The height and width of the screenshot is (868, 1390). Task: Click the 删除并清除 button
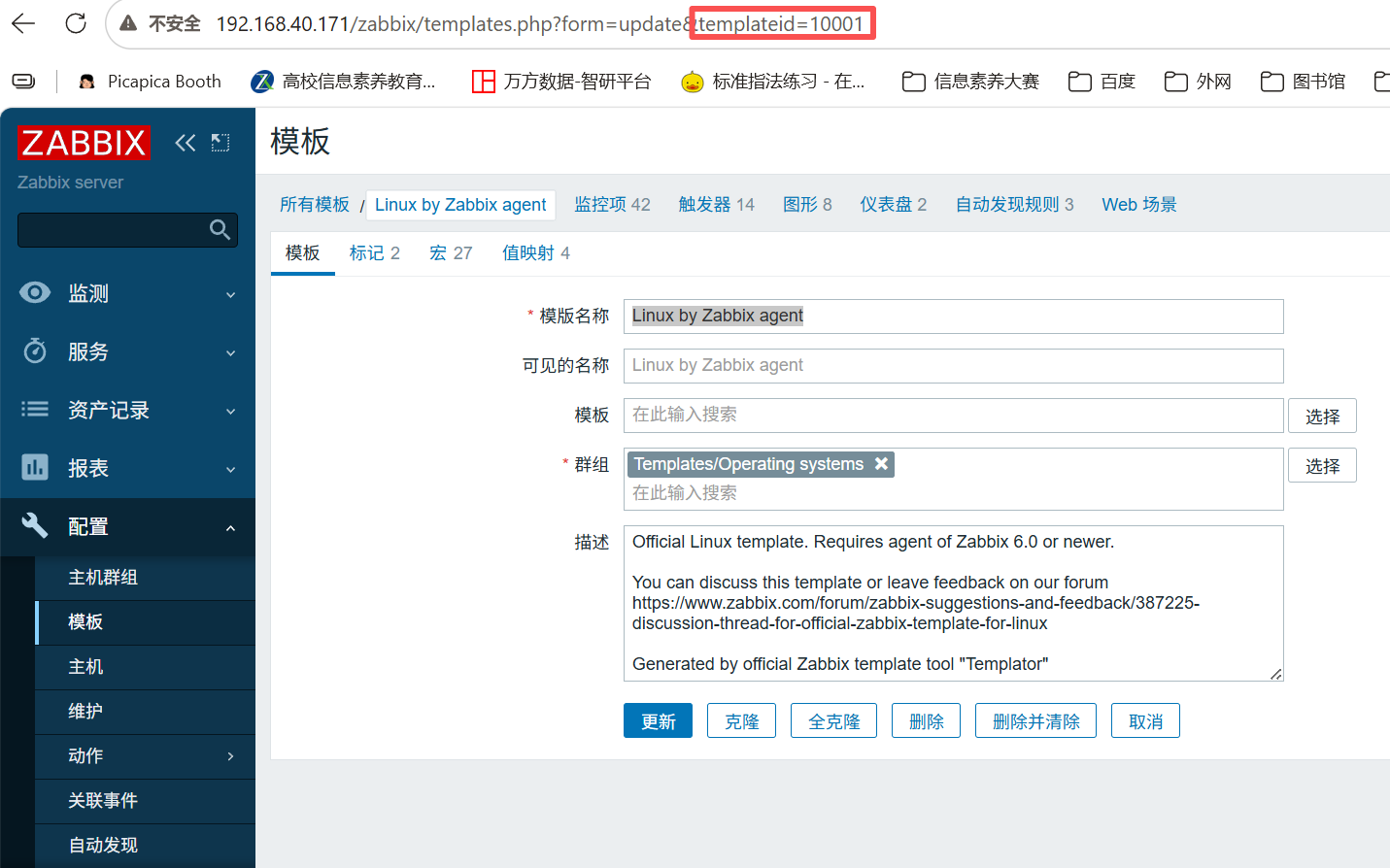[1035, 720]
